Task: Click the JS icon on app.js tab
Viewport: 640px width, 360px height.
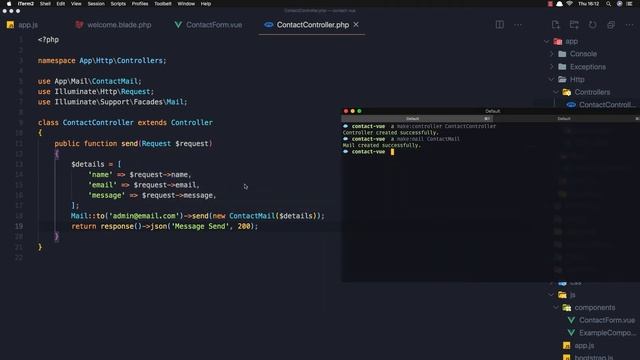Action: click(x=10, y=25)
